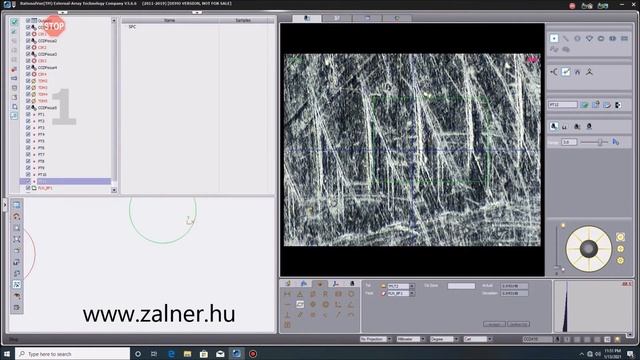Open Microsoft Store from the taskbar
Image resolution: width=640 pixels, height=360 pixels.
(204, 354)
